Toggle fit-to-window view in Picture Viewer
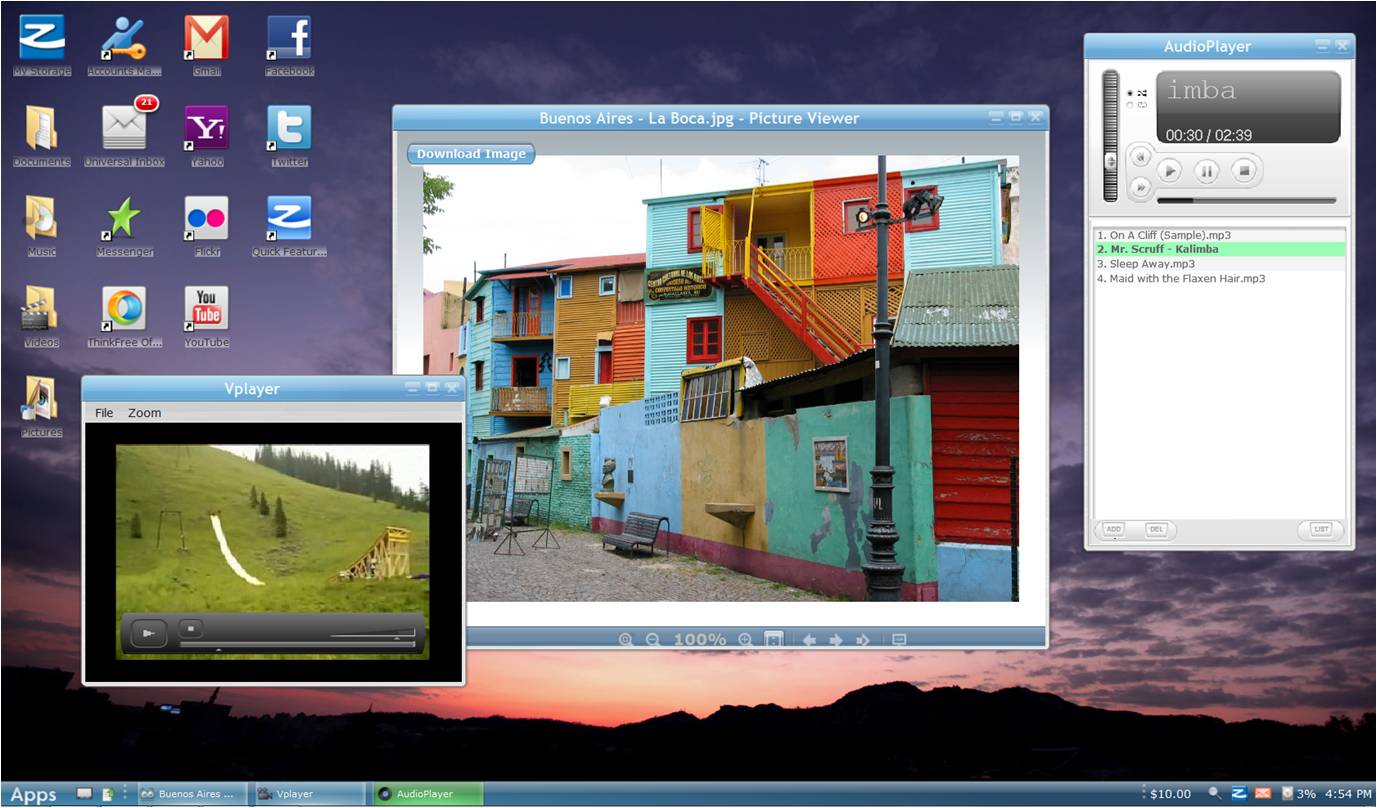 coord(773,639)
